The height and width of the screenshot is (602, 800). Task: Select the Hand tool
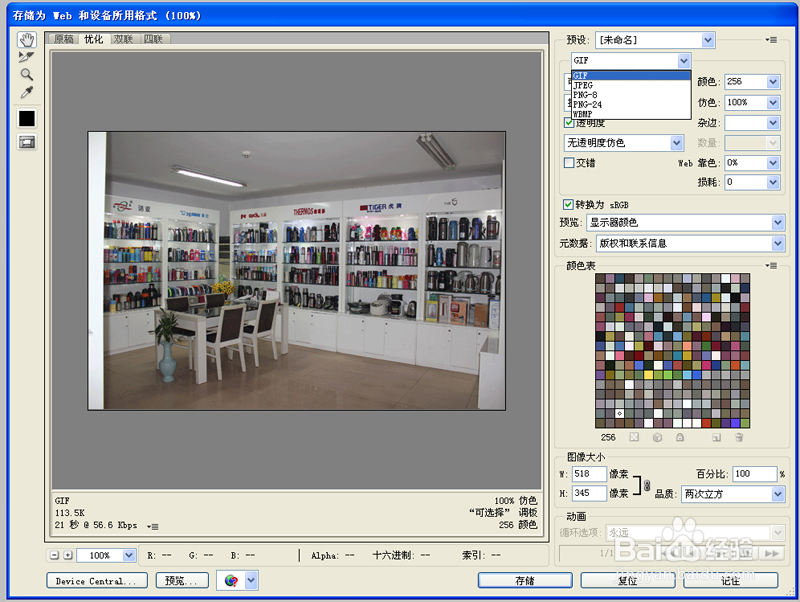coord(27,39)
